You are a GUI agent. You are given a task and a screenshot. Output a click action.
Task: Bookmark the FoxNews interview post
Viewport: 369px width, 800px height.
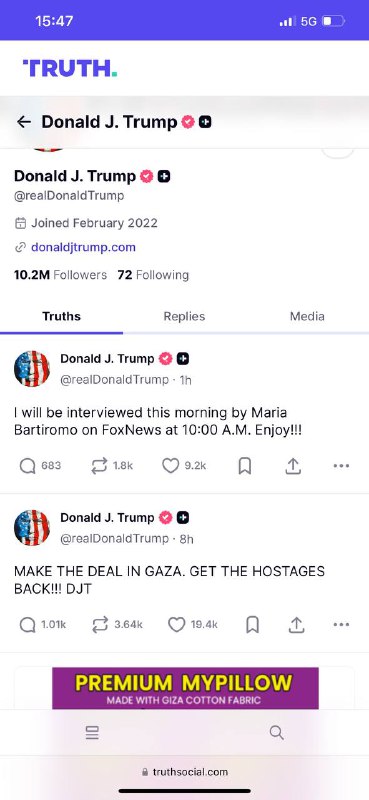tap(245, 465)
